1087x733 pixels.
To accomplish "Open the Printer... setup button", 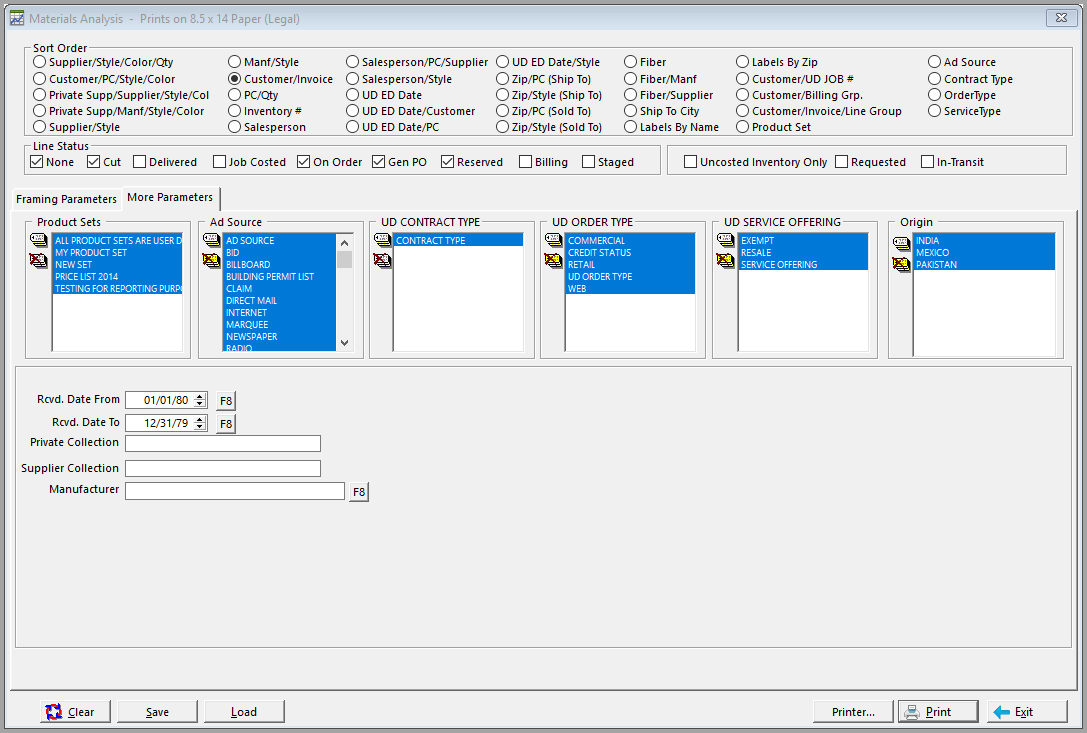I will click(853, 712).
